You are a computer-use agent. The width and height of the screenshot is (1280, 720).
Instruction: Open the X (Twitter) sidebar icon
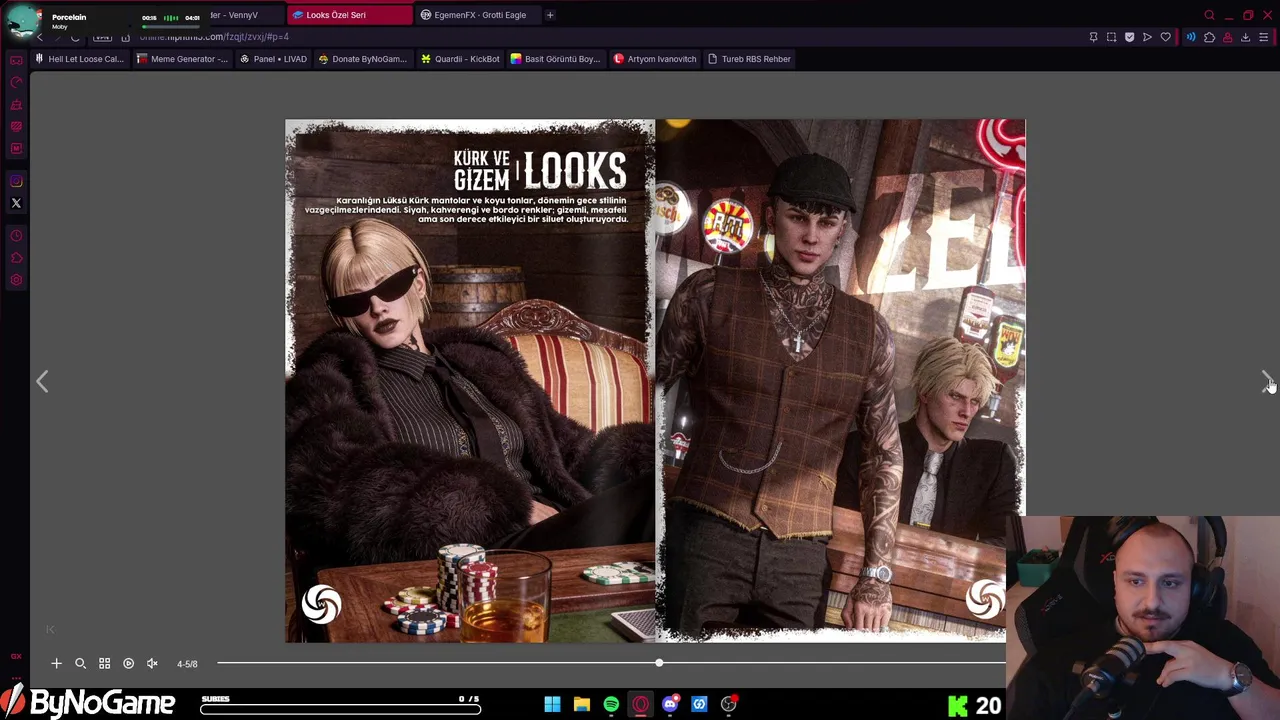(x=16, y=203)
